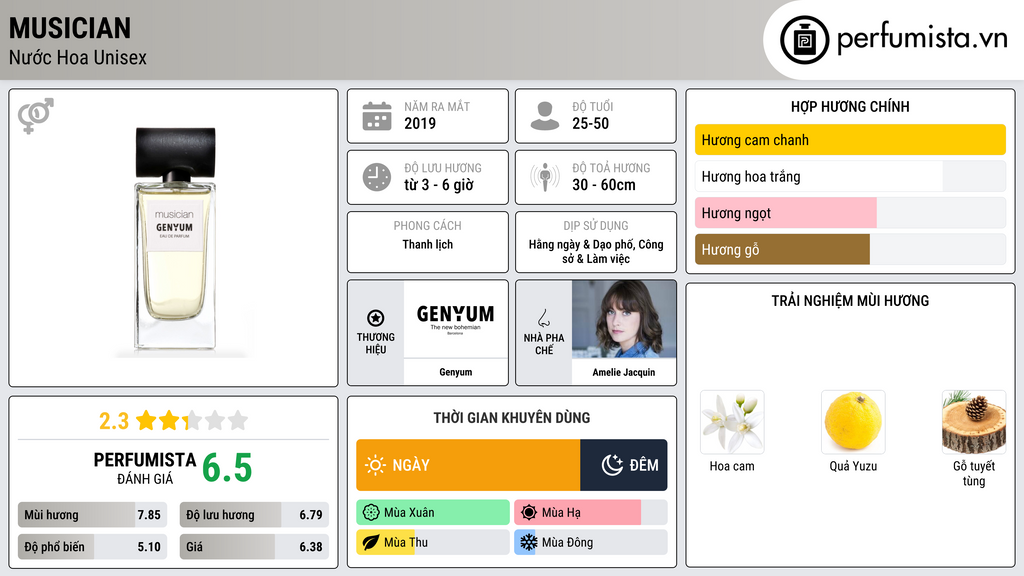Click the clock icon beside Độ lưu hương
This screenshot has height=576, width=1024.
(x=377, y=177)
